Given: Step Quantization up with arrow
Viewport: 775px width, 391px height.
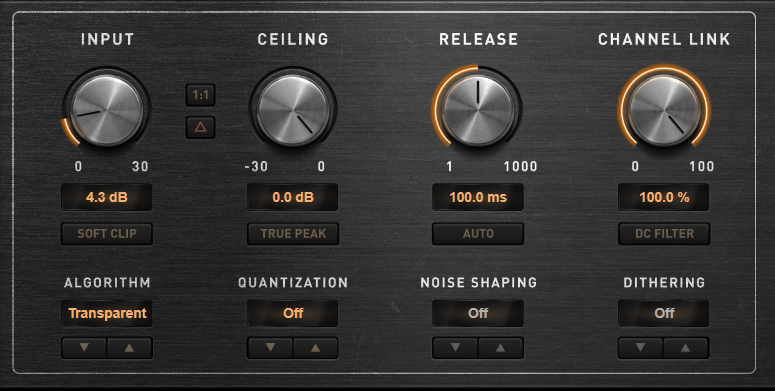Looking at the screenshot, I should [x=315, y=348].
